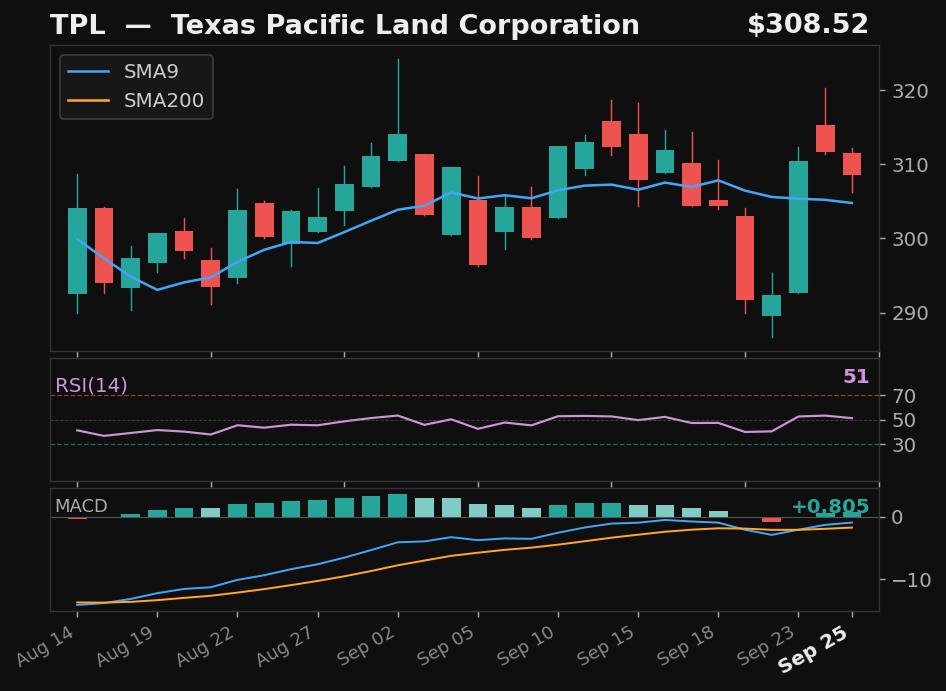This screenshot has width=946, height=691.
Task: Click the TPL ticker symbol in title
Action: pos(77,25)
